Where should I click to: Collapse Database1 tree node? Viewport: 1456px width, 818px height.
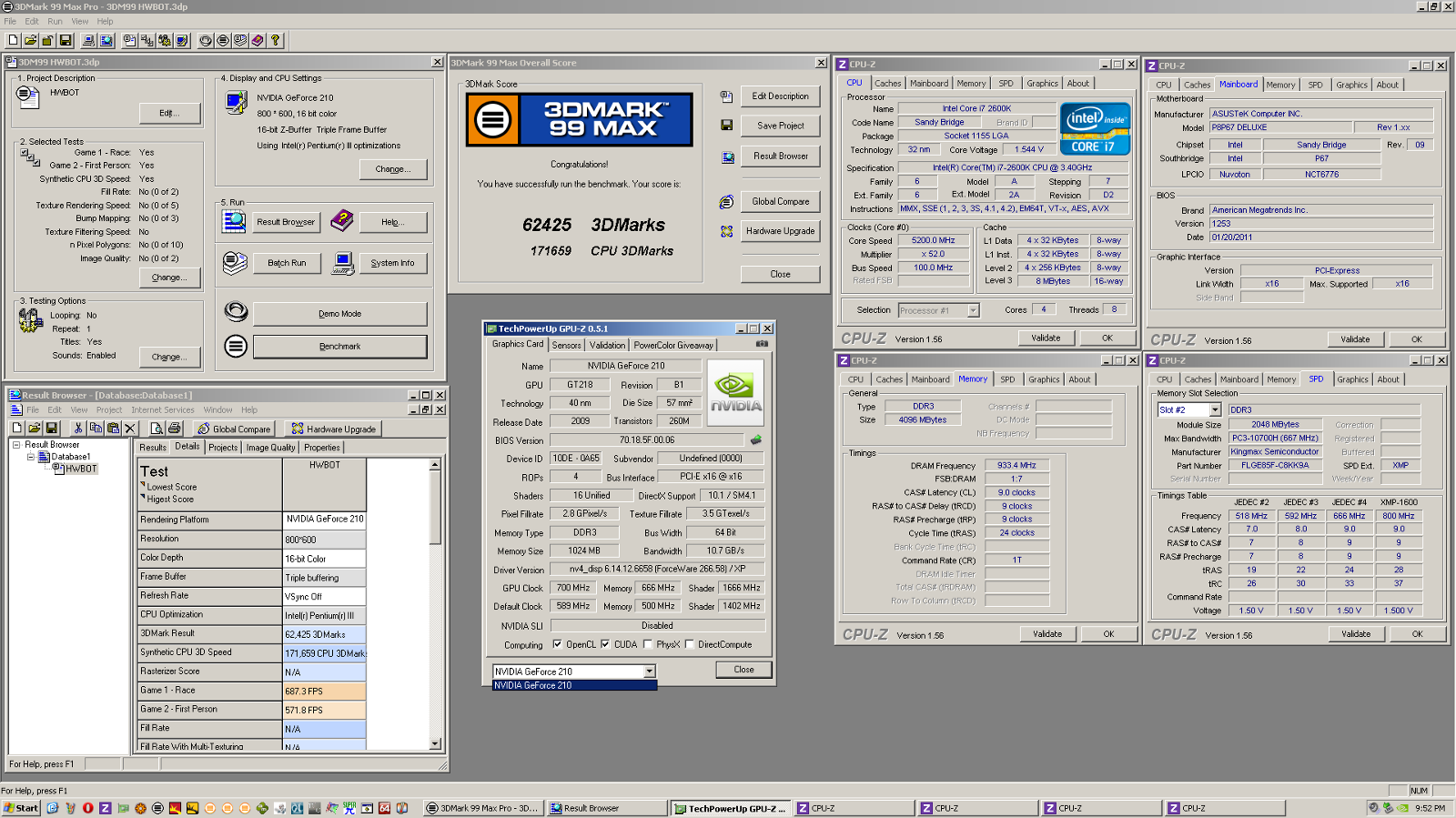click(30, 457)
